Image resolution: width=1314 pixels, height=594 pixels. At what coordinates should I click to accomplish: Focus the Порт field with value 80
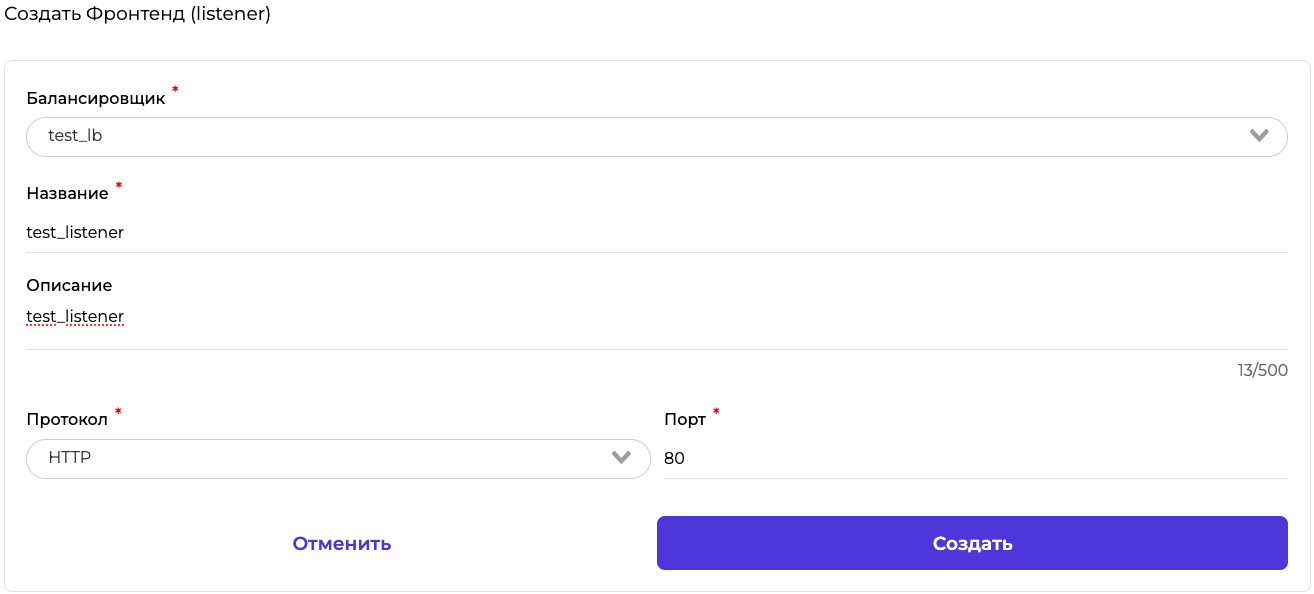[x=975, y=458]
